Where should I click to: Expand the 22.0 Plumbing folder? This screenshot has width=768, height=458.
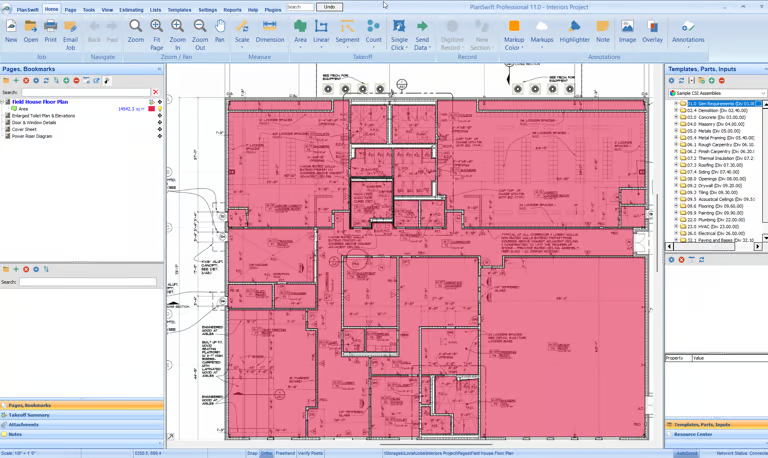676,220
